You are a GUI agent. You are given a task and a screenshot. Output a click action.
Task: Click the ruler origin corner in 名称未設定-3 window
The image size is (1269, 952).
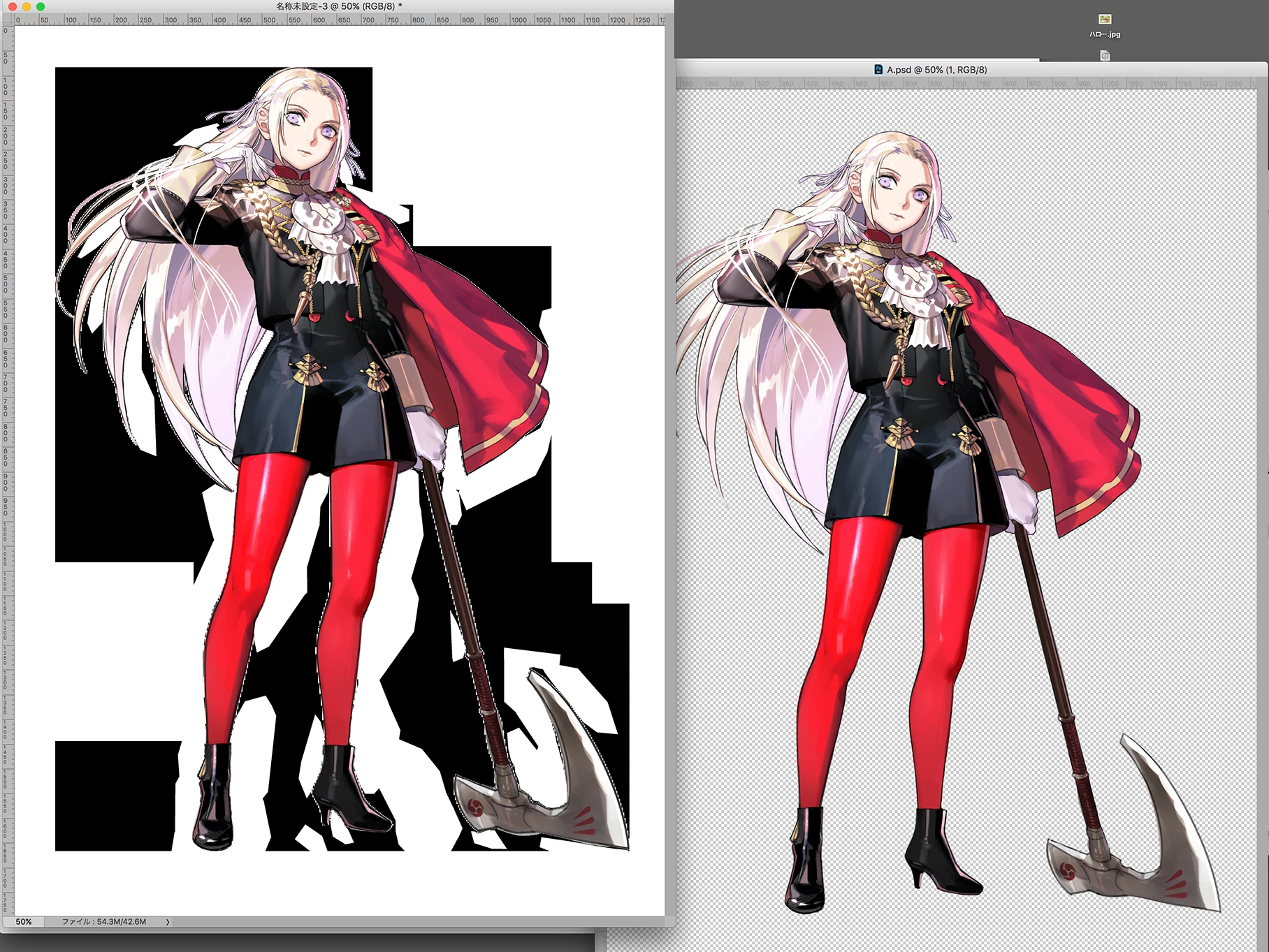tap(7, 20)
